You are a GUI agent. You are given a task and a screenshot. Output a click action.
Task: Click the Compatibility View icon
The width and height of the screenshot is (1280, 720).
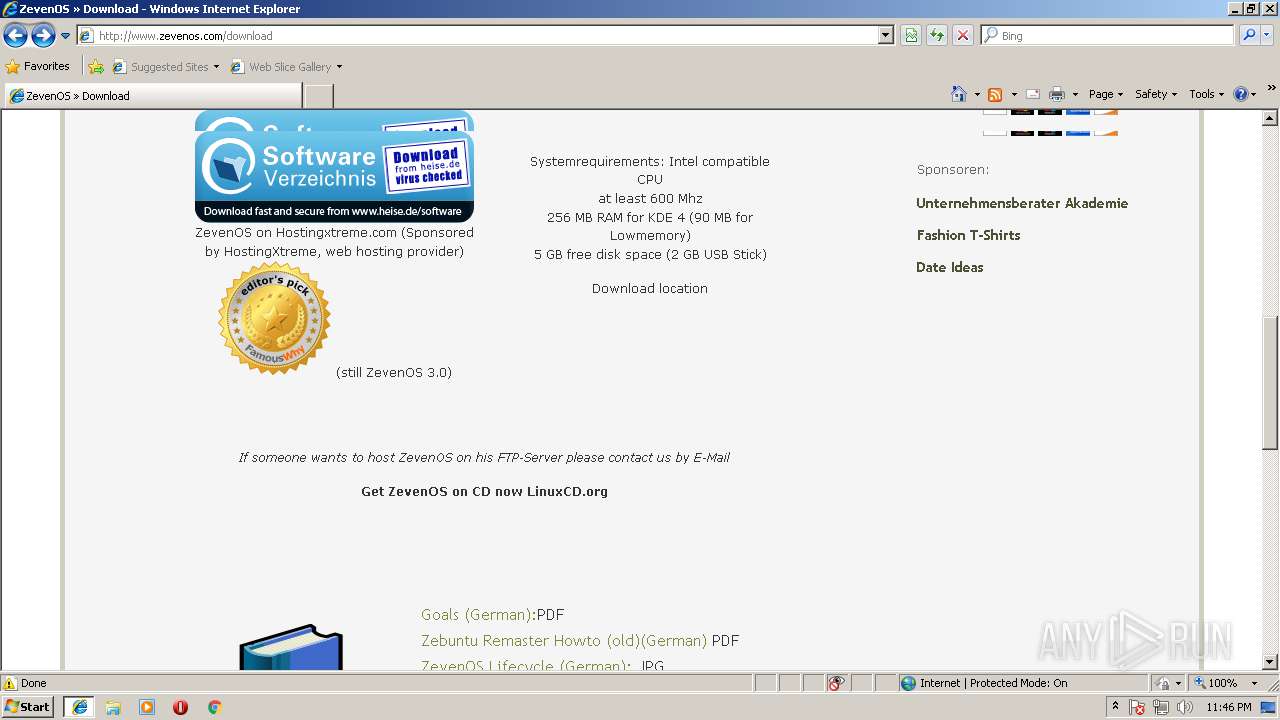pyautogui.click(x=911, y=36)
